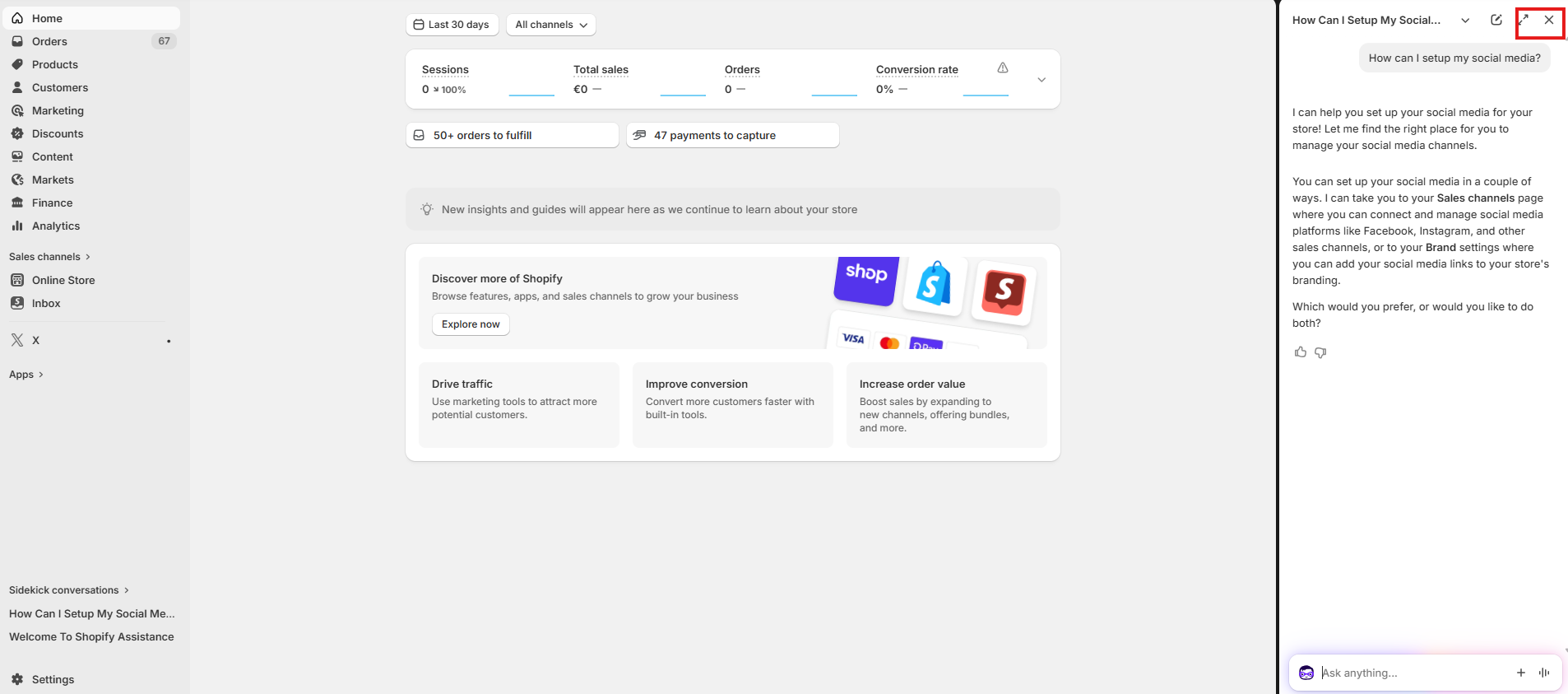Open the Home page in sidebar
The height and width of the screenshot is (694, 1568).
pyautogui.click(x=91, y=18)
